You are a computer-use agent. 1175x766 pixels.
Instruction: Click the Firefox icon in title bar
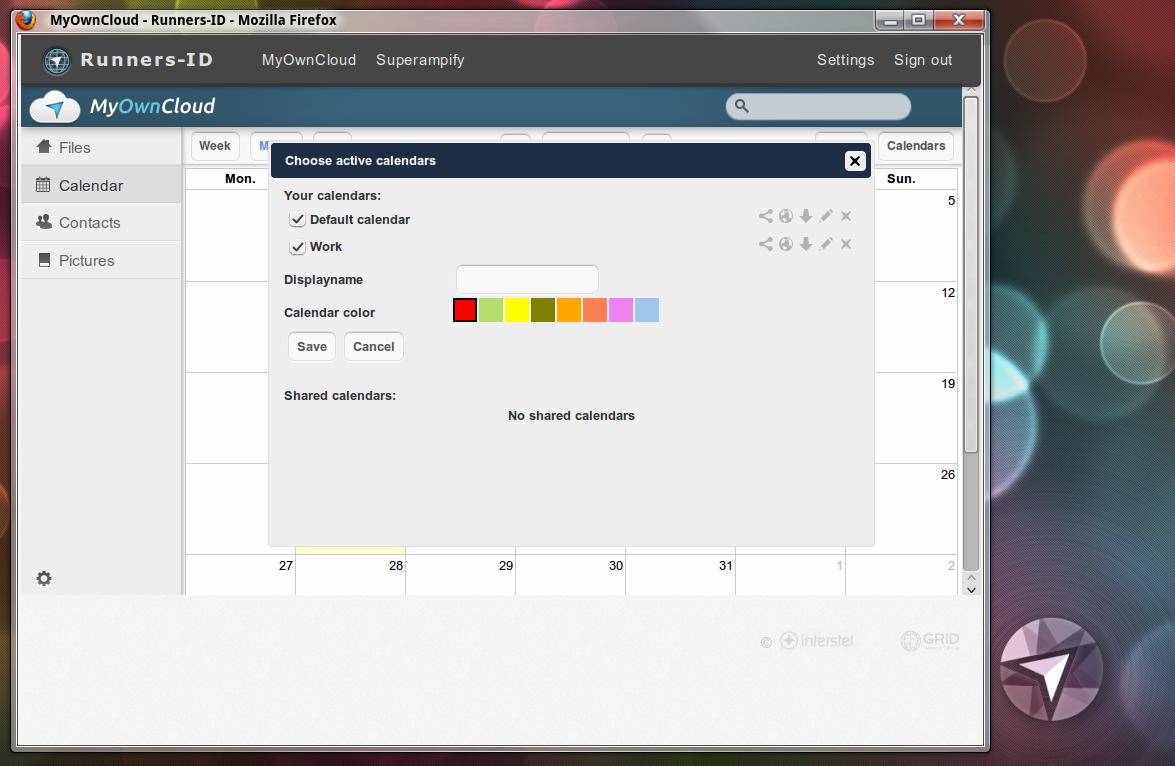[x=26, y=19]
